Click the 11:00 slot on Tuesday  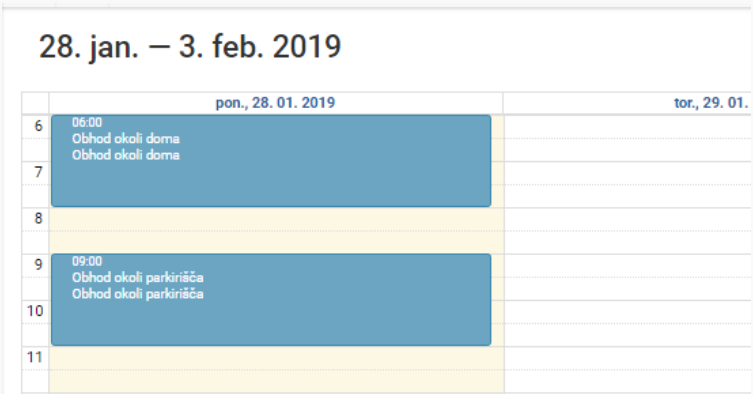pyautogui.click(x=628, y=358)
